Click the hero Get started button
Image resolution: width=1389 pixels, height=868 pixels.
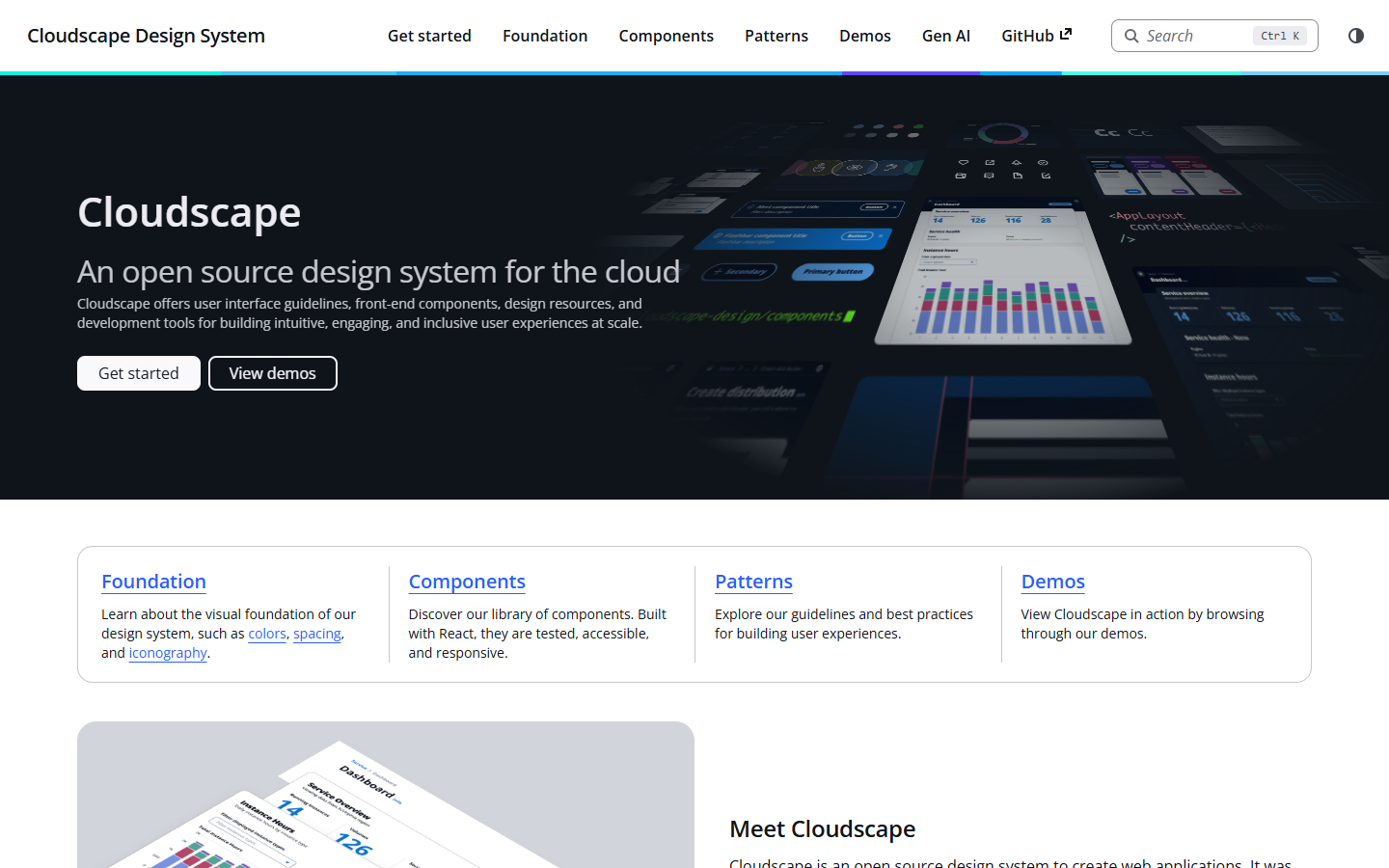(x=139, y=373)
